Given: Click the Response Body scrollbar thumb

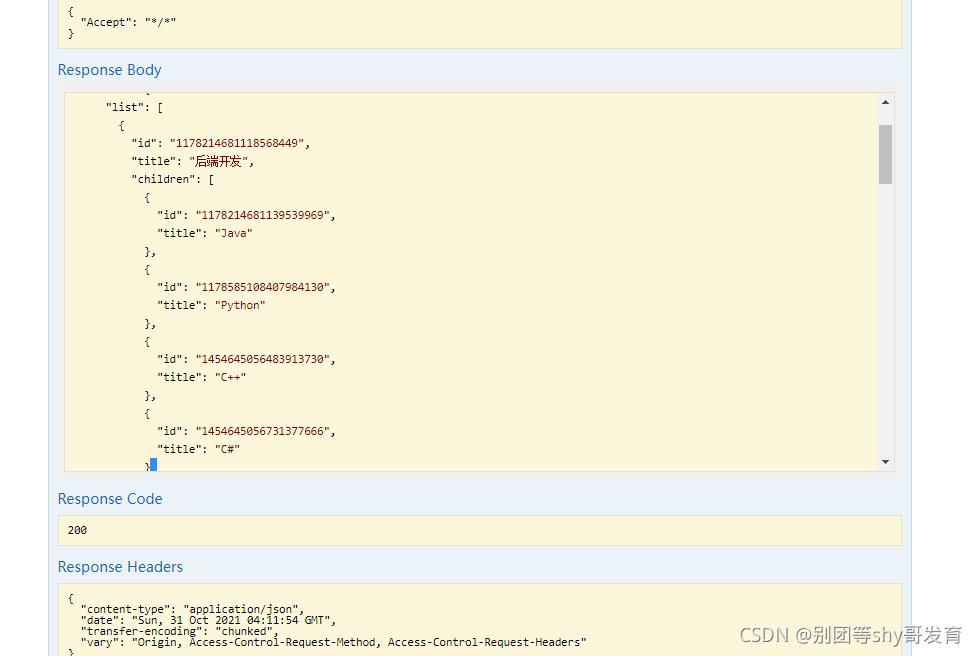Looking at the screenshot, I should click(x=885, y=154).
